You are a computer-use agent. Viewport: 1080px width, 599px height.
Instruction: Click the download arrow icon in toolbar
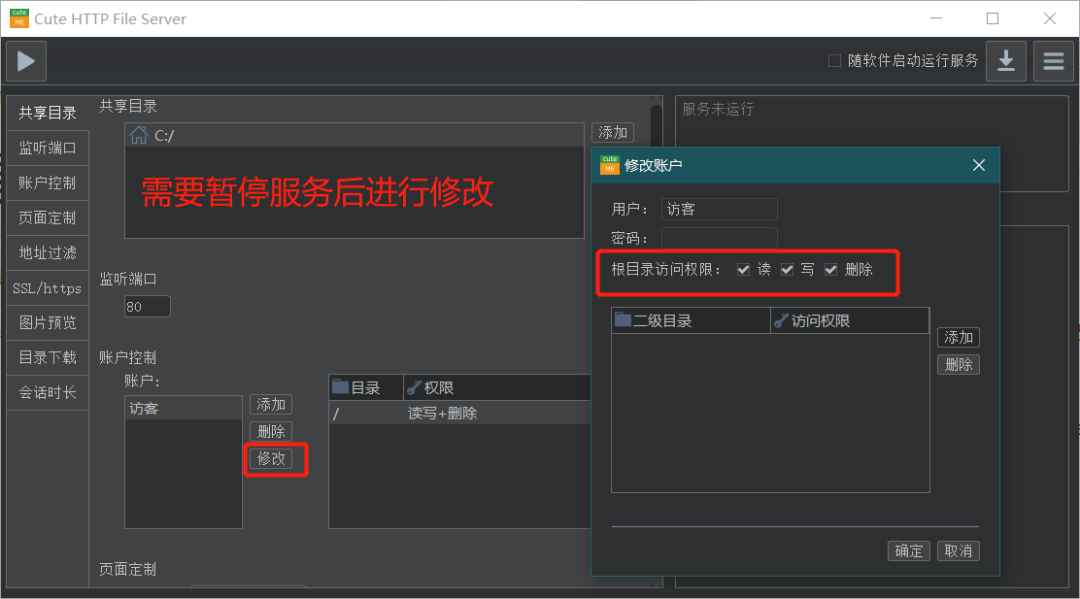1006,61
